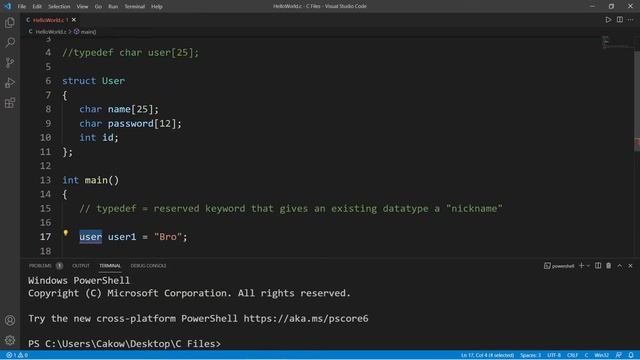Run the C file with play icon
640x360 pixels.
(608, 20)
